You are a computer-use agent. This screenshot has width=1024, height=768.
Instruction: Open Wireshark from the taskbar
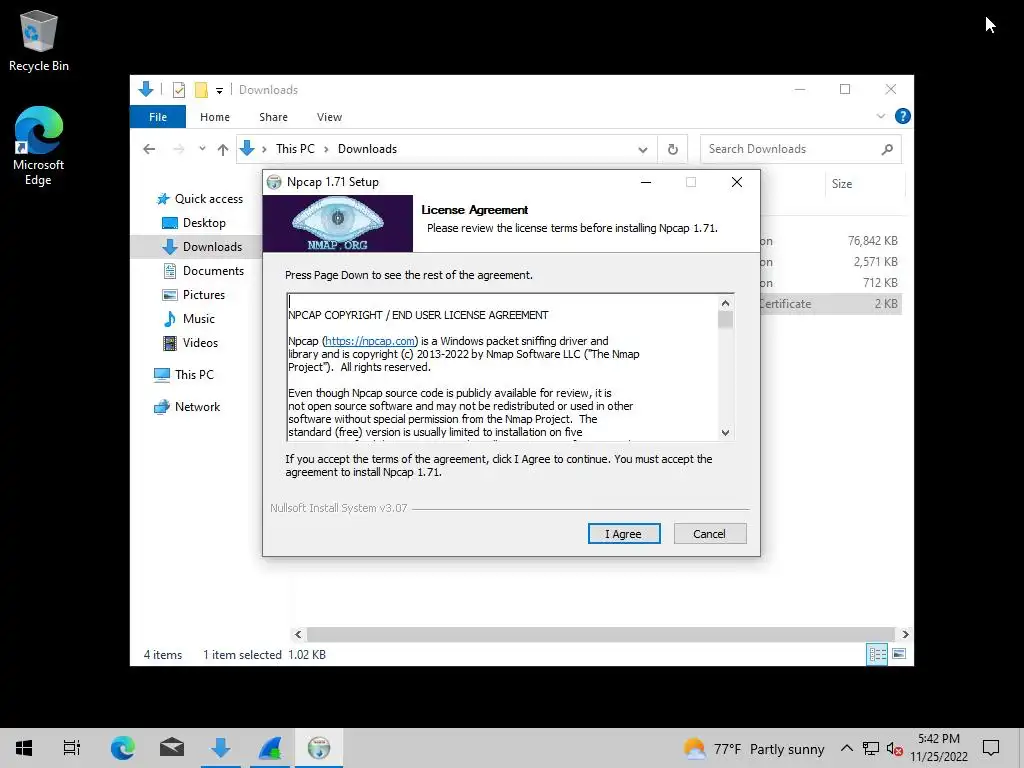tap(270, 748)
